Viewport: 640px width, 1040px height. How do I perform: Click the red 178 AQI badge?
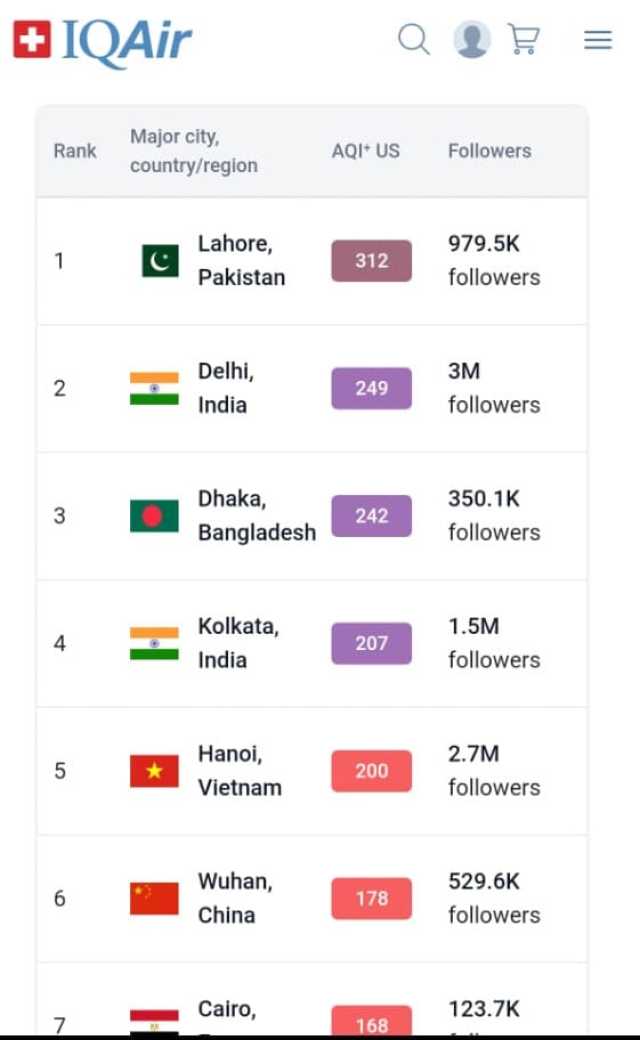371,898
